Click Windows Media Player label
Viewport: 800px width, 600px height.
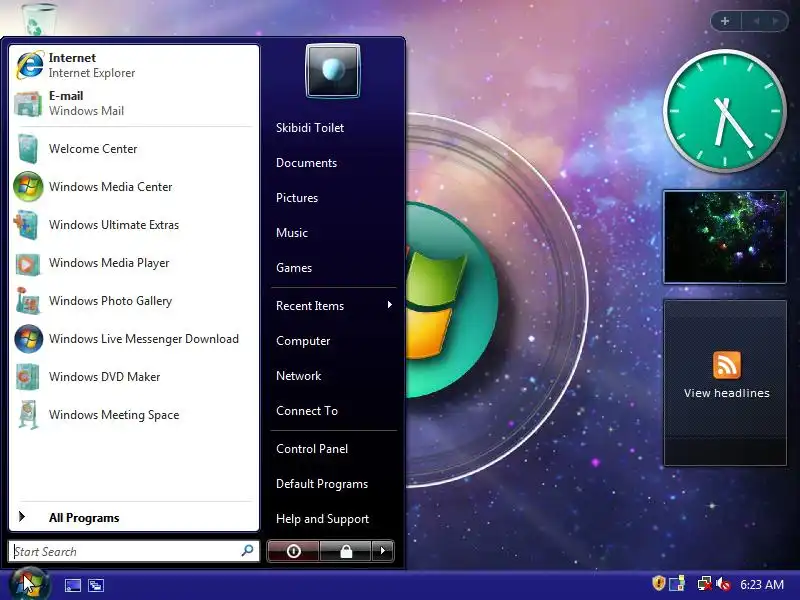[109, 263]
